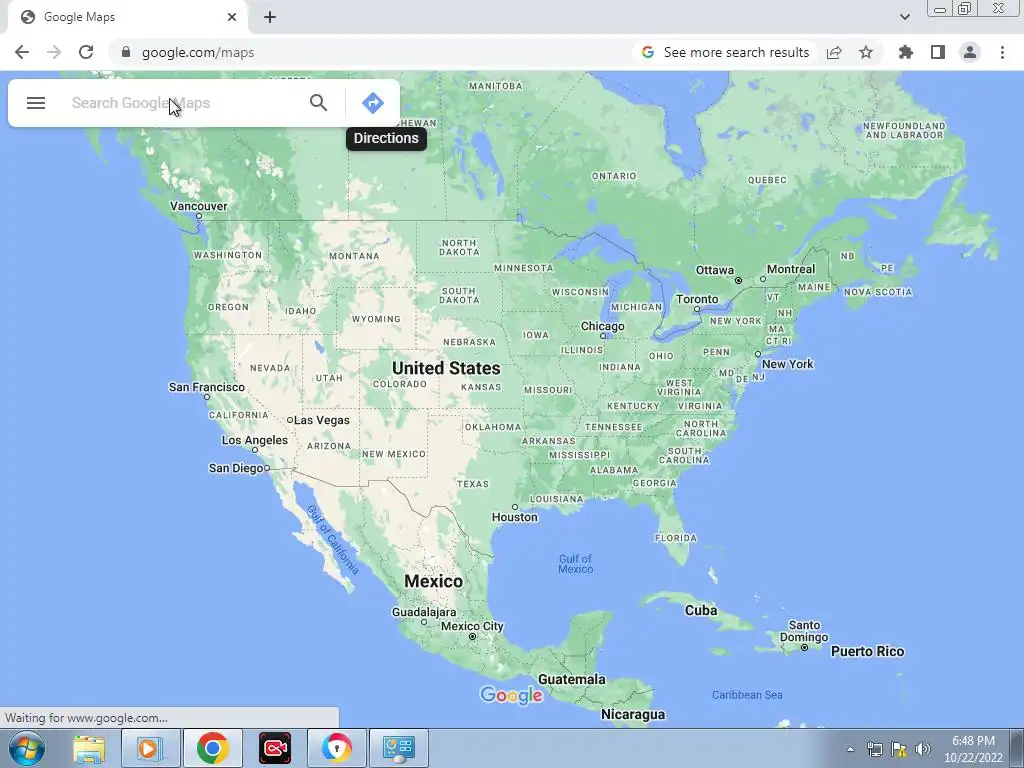Open a new tab with plus button
The height and width of the screenshot is (768, 1024).
point(270,17)
